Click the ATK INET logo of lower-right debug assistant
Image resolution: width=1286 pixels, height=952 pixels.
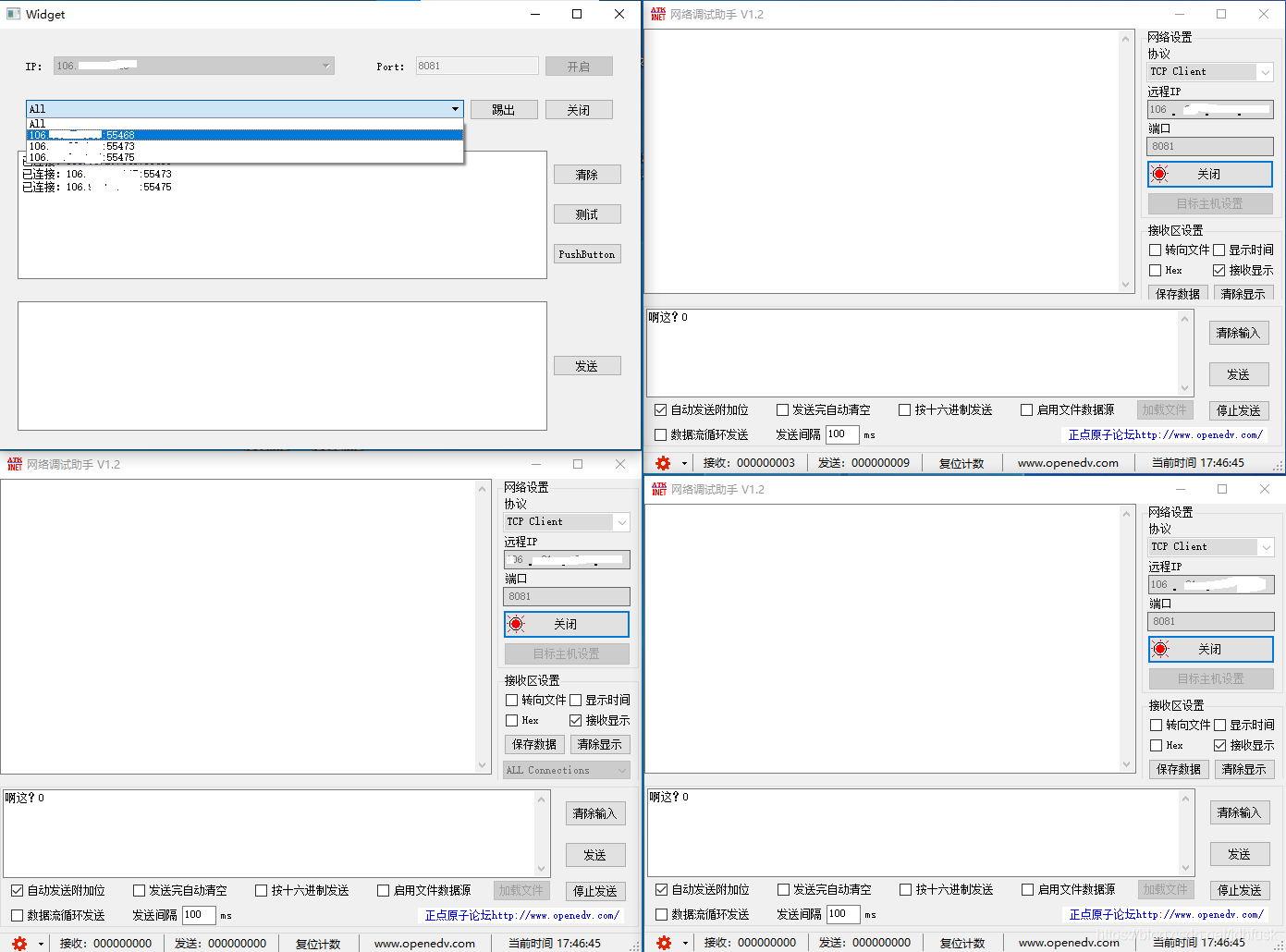point(659,489)
